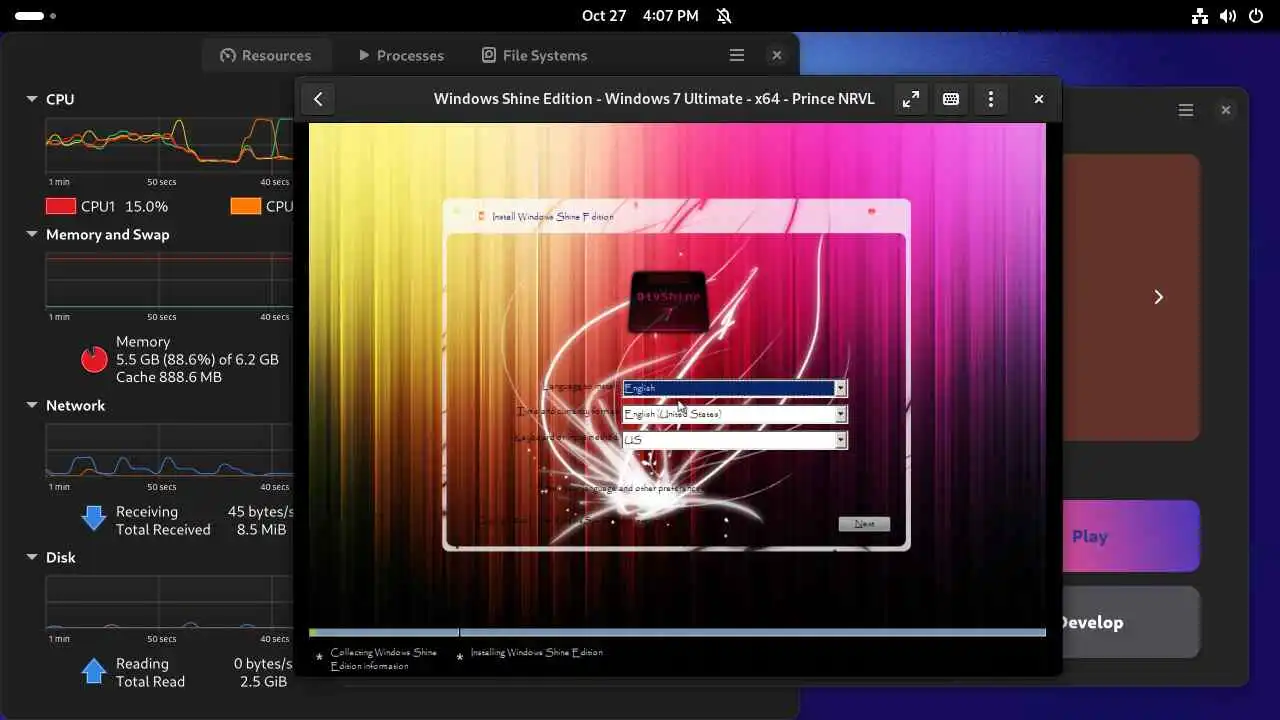The height and width of the screenshot is (720, 1280).
Task: Click the '2.5 GiB' total read value
Action: 263,681
